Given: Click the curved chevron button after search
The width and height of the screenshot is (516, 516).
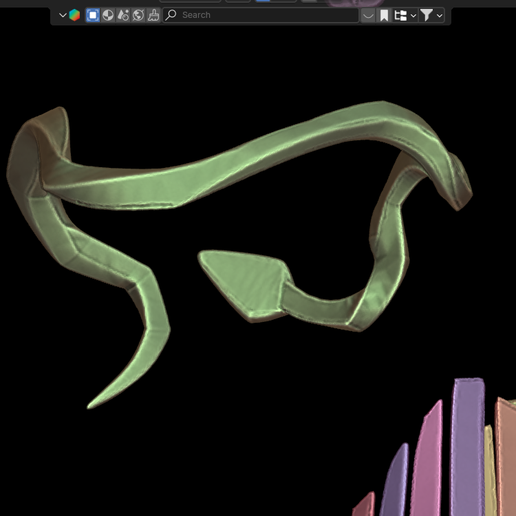Looking at the screenshot, I should [368, 15].
